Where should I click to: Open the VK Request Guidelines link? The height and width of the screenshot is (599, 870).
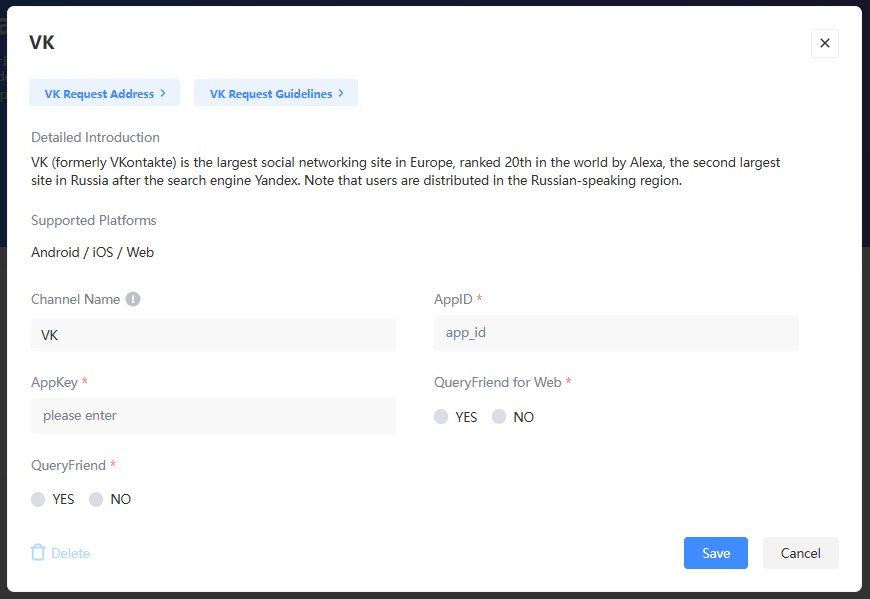pos(270,94)
